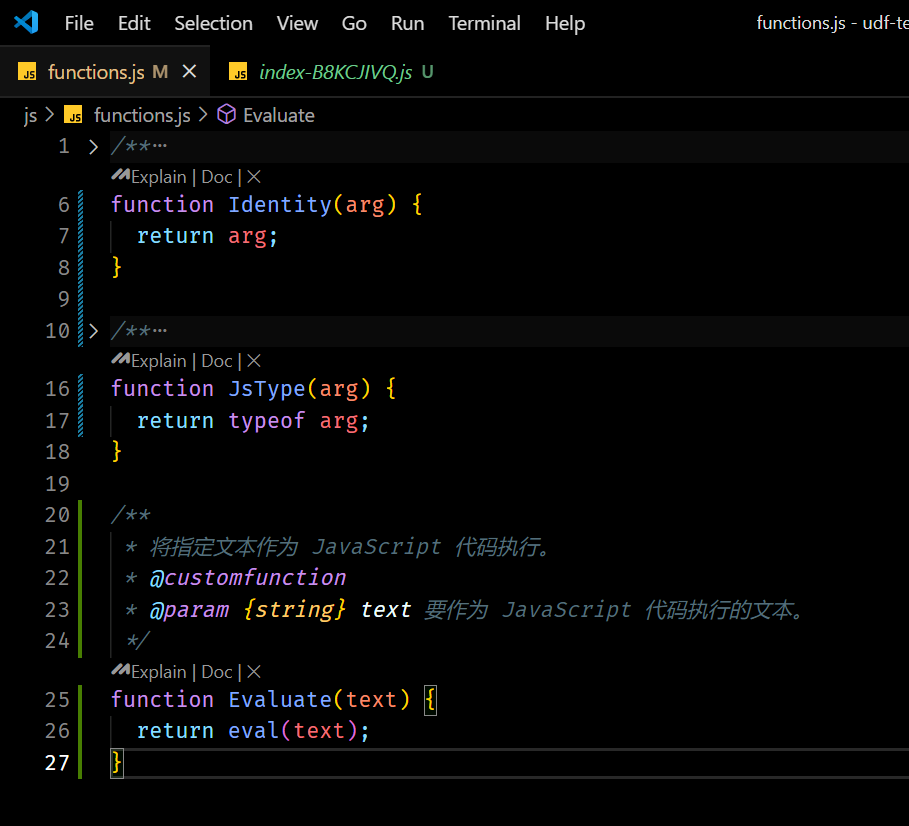Open the Evaluate symbol breadcrumb dropdown
This screenshot has height=826, width=909.
(x=278, y=115)
